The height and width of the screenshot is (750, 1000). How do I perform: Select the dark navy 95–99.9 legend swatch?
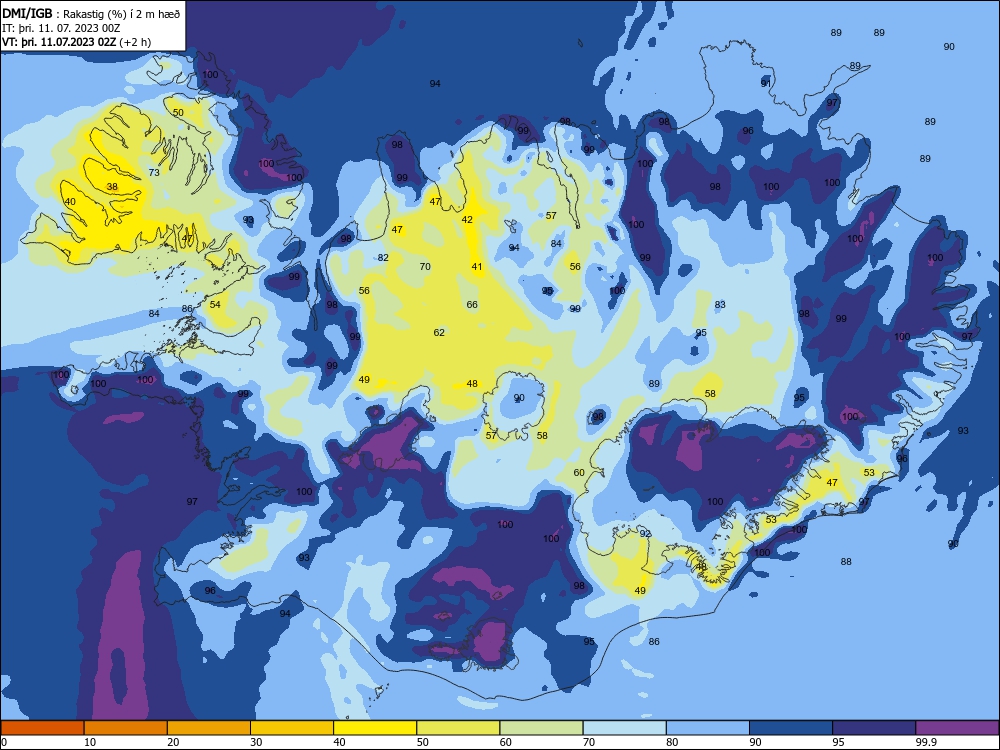click(874, 728)
